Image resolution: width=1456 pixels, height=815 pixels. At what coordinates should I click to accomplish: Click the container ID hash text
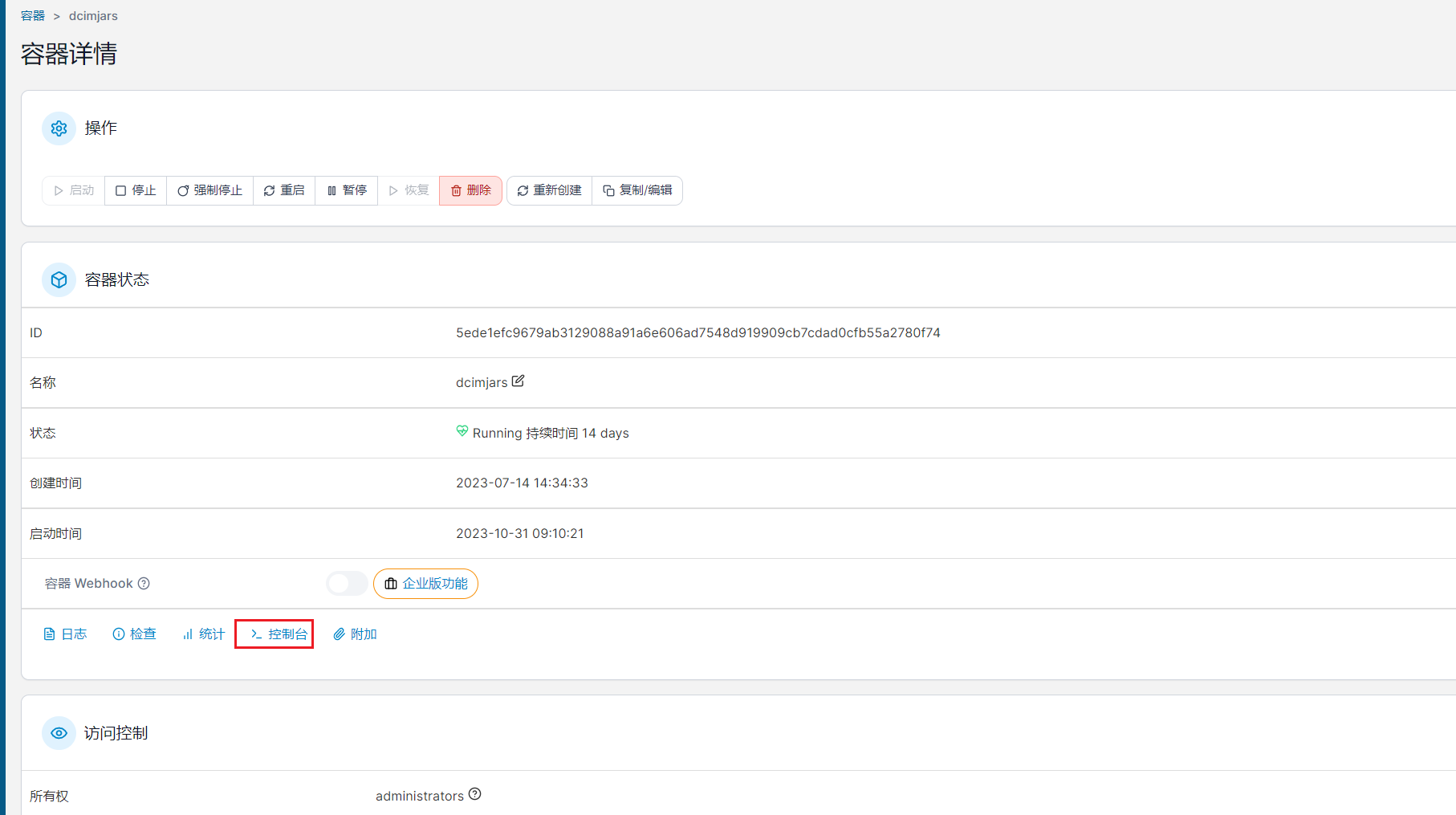[698, 333]
